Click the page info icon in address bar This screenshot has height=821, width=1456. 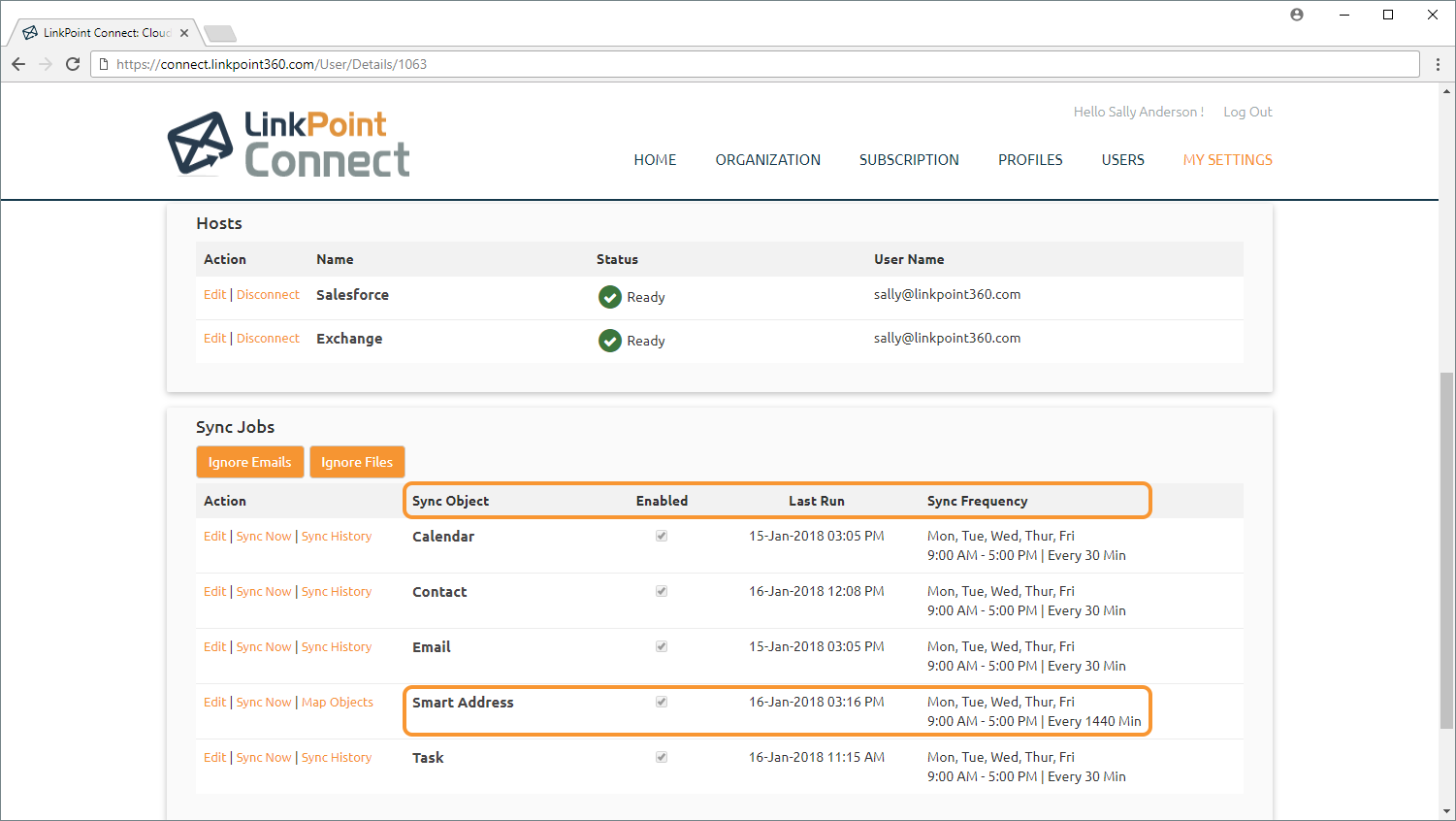104,64
